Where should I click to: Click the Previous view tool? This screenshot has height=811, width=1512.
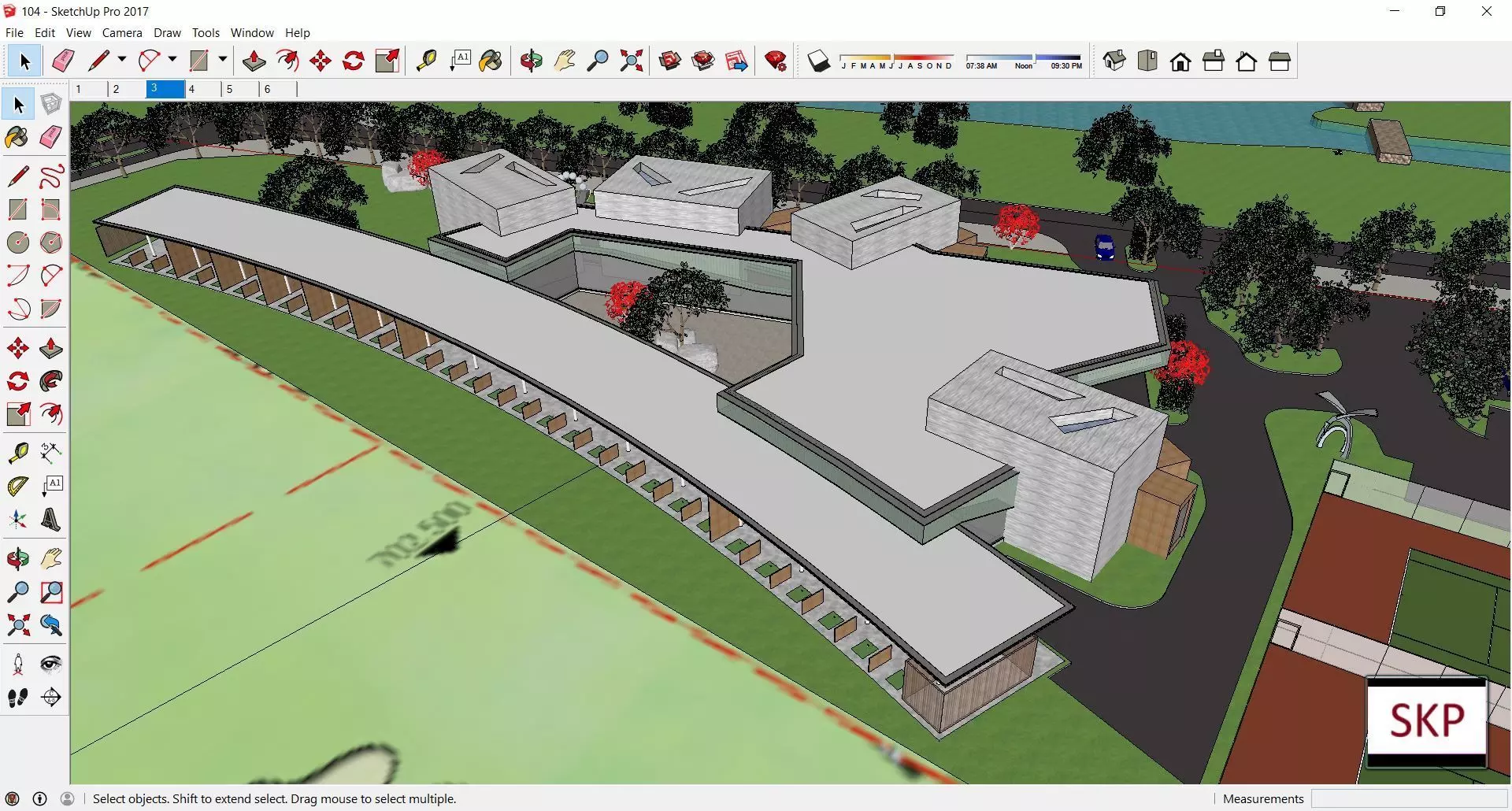coord(51,625)
